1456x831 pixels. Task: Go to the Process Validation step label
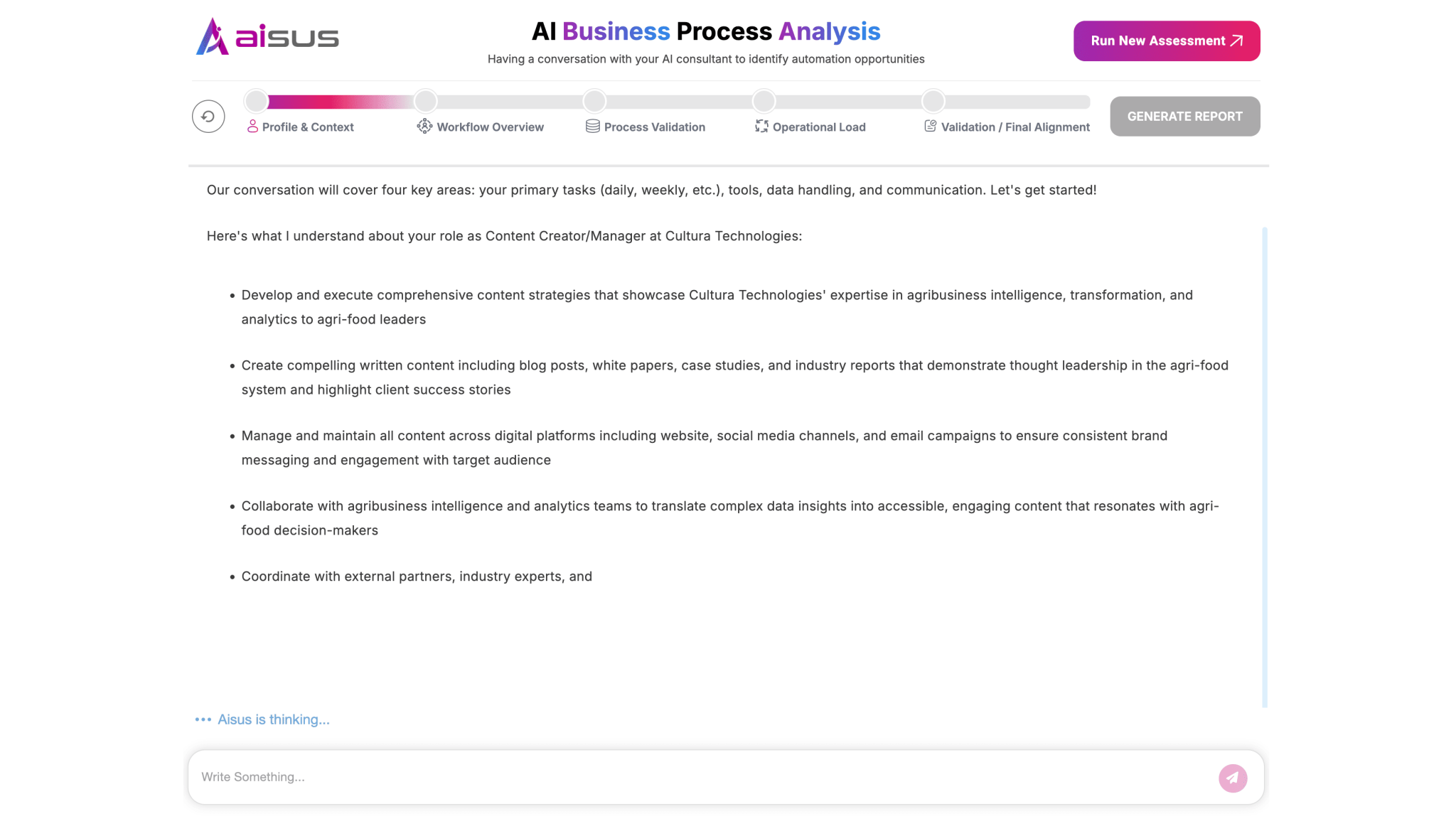654,127
